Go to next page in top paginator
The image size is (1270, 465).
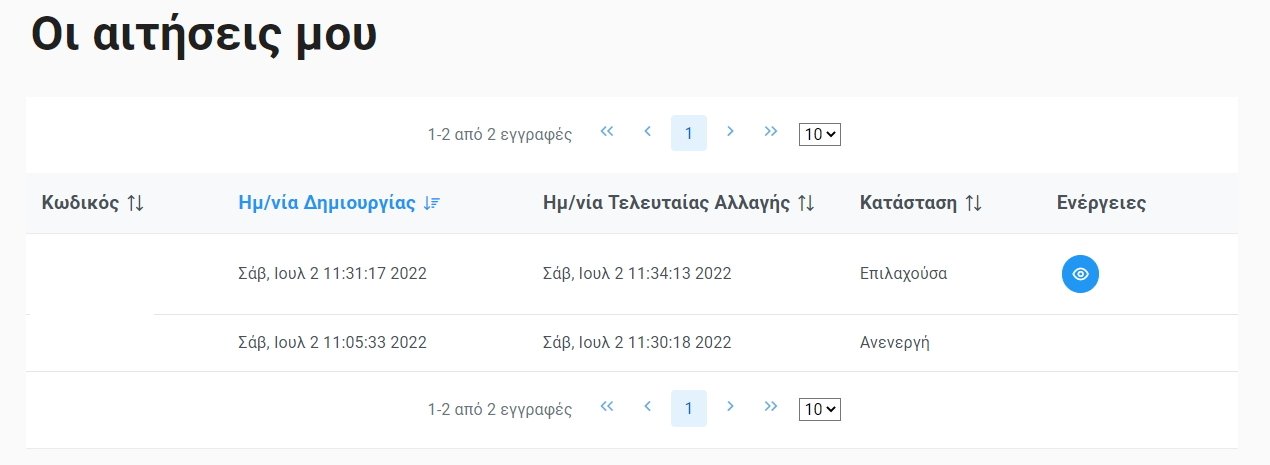pos(730,132)
